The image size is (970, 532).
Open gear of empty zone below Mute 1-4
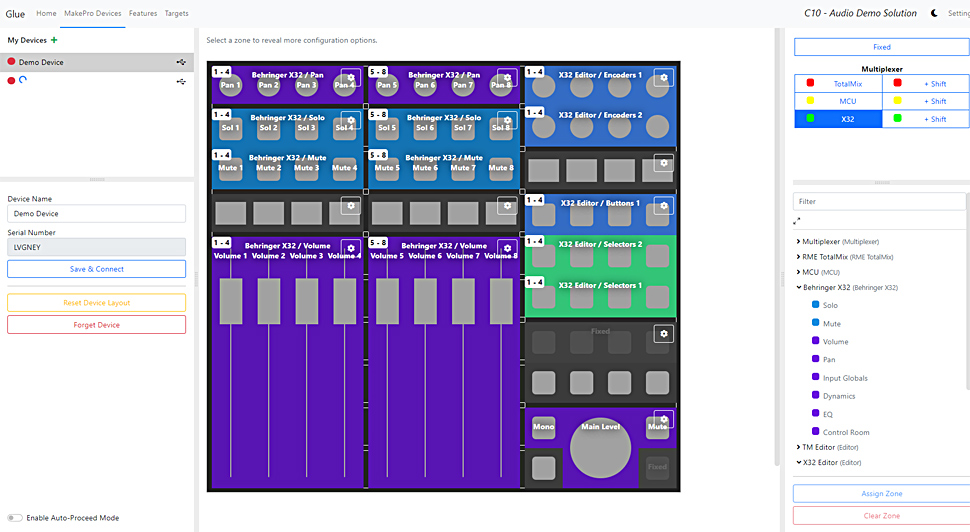[351, 205]
